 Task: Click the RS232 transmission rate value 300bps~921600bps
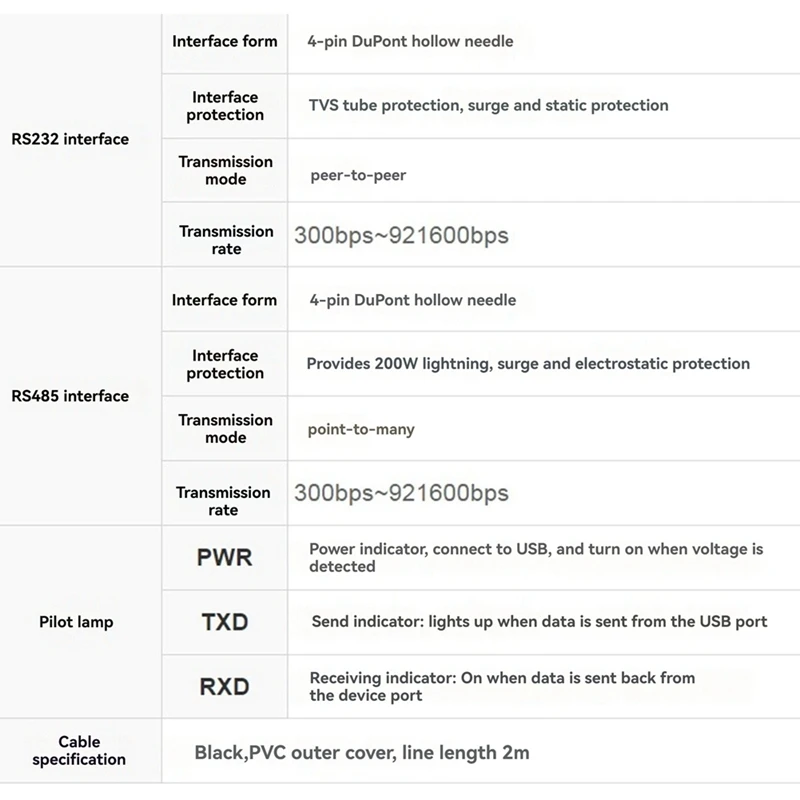pos(401,236)
